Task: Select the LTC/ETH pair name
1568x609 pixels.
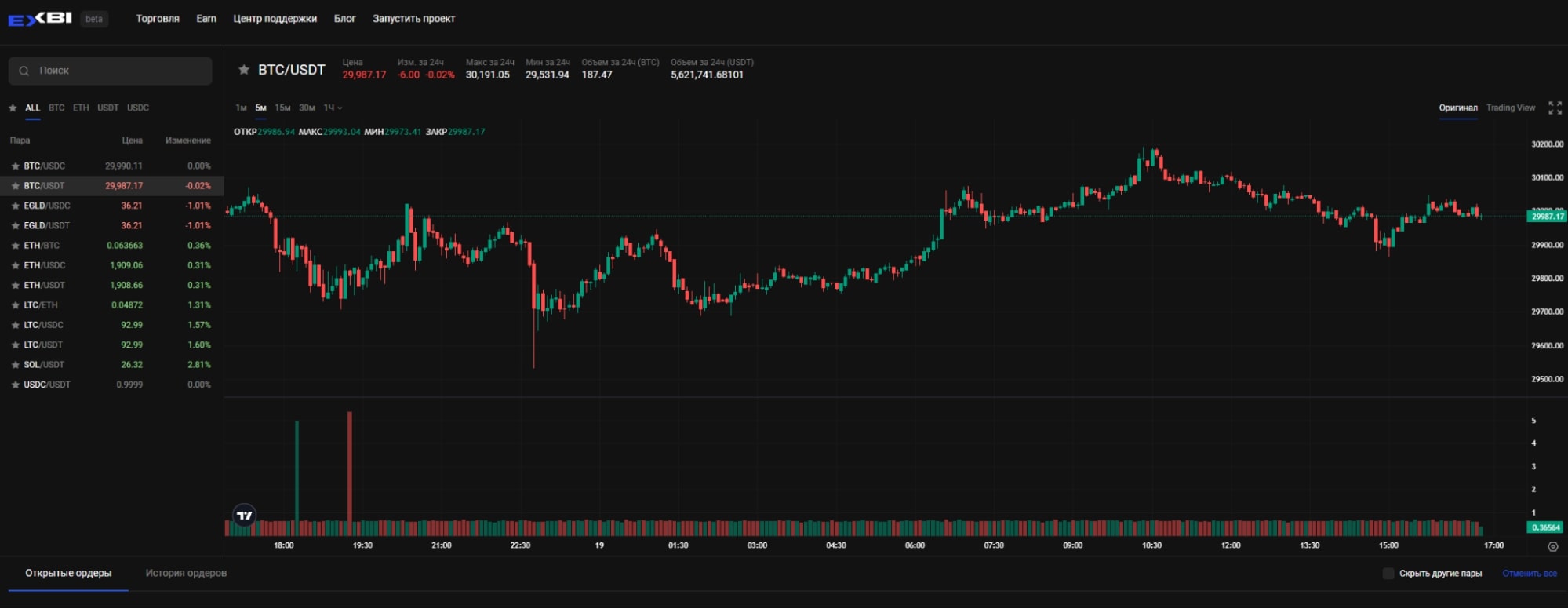Action: 41,305
